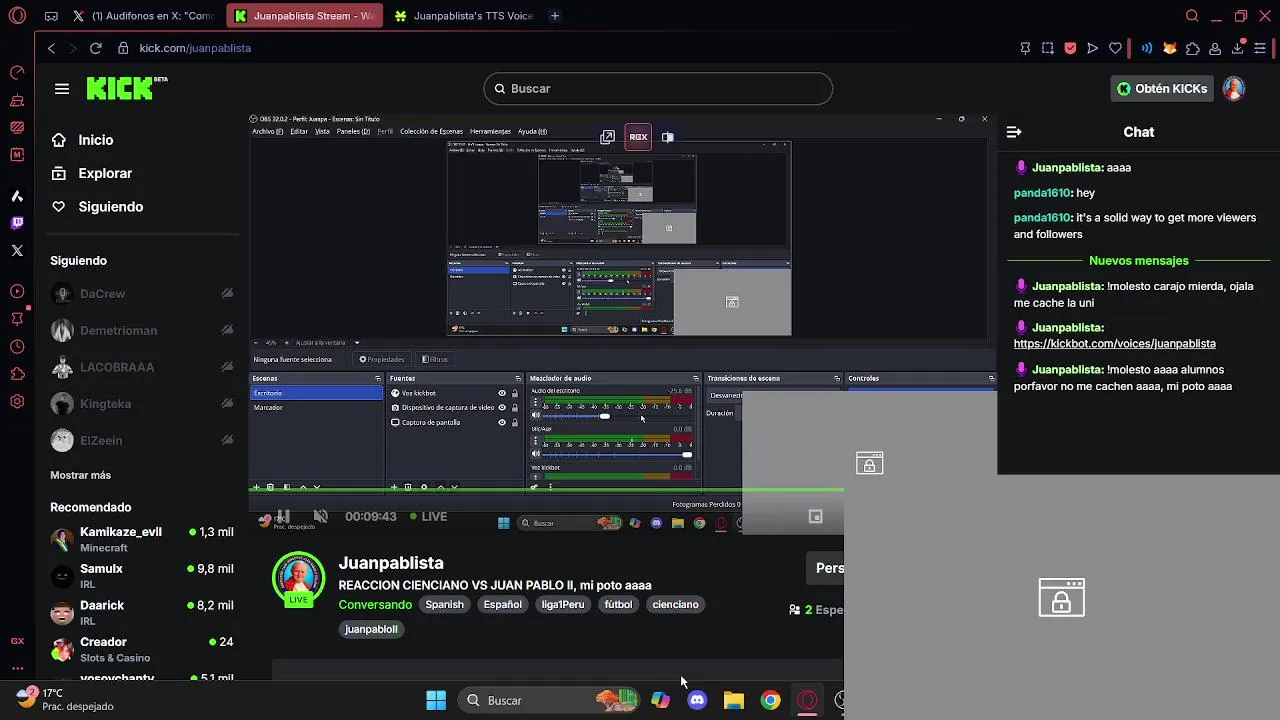Open settings gear in Opera sidebar

17,401
